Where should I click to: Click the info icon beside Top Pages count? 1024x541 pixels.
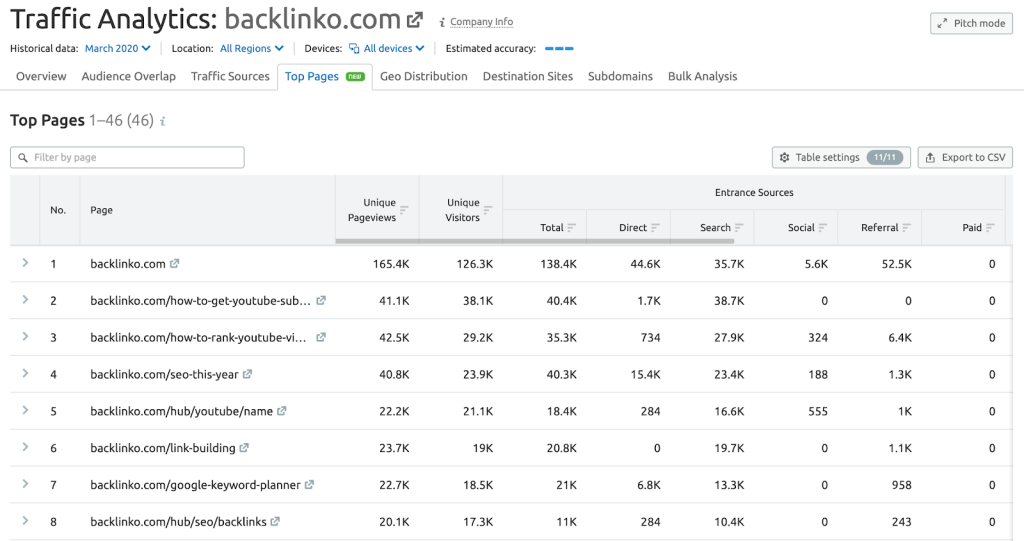pyautogui.click(x=163, y=121)
